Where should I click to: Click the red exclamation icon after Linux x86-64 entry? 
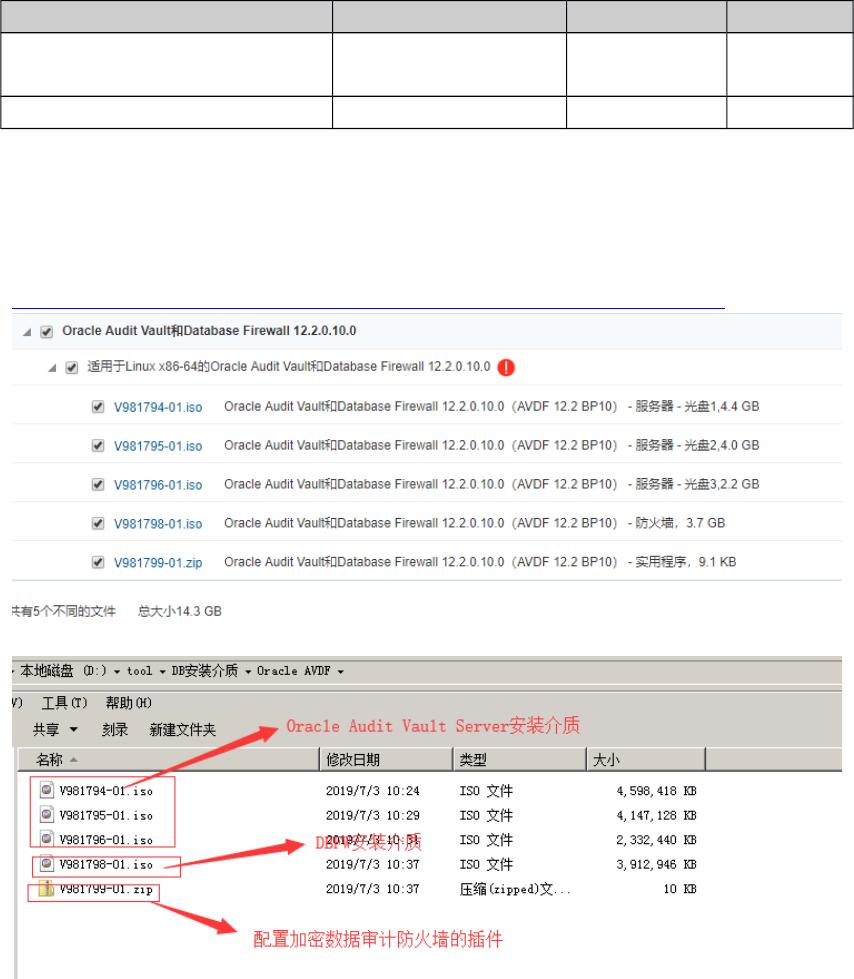point(507,367)
